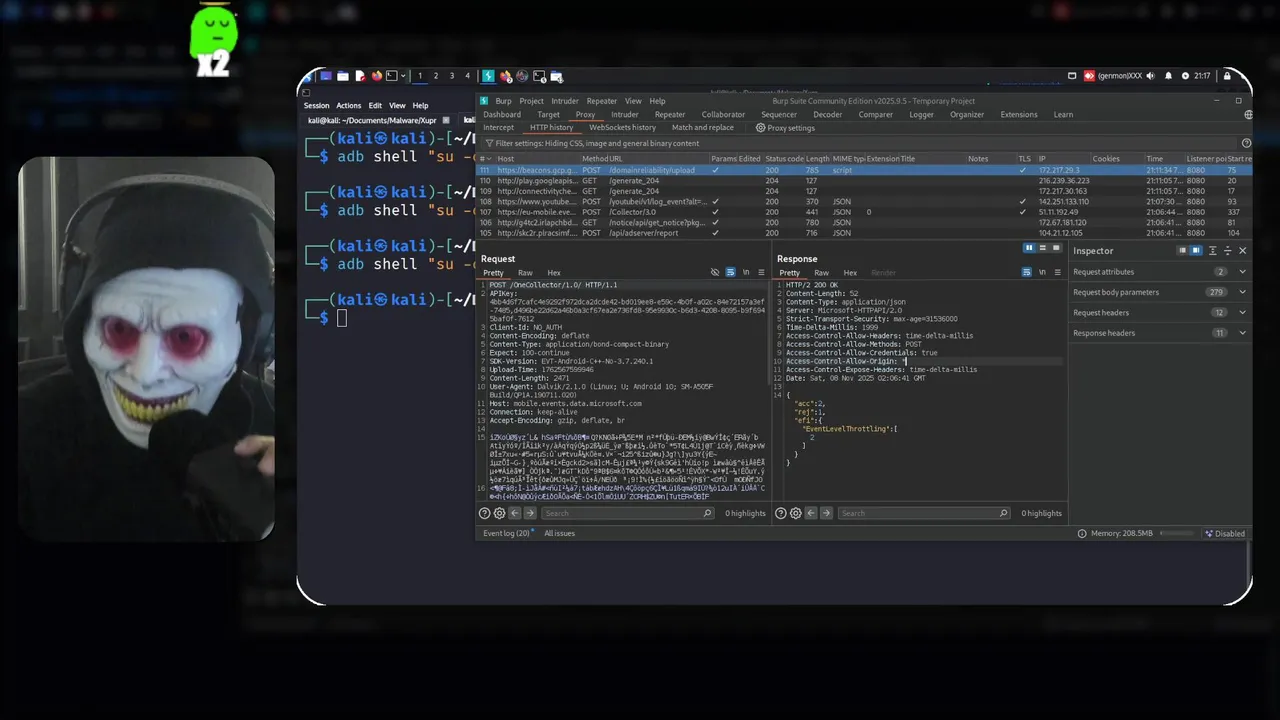Switch to the Dashboard tab

coord(502,114)
